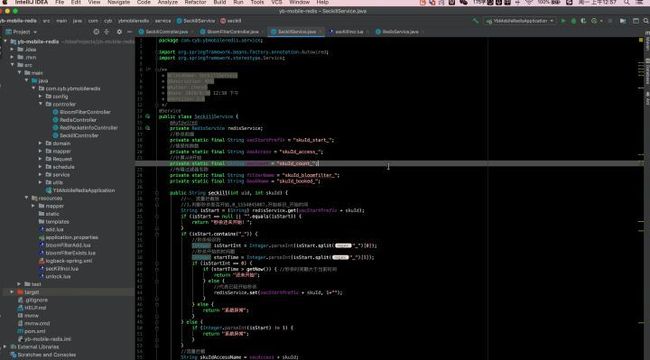Screen dimensions: 650x360
Task: Run the application with green play icon
Action: coord(563,21)
